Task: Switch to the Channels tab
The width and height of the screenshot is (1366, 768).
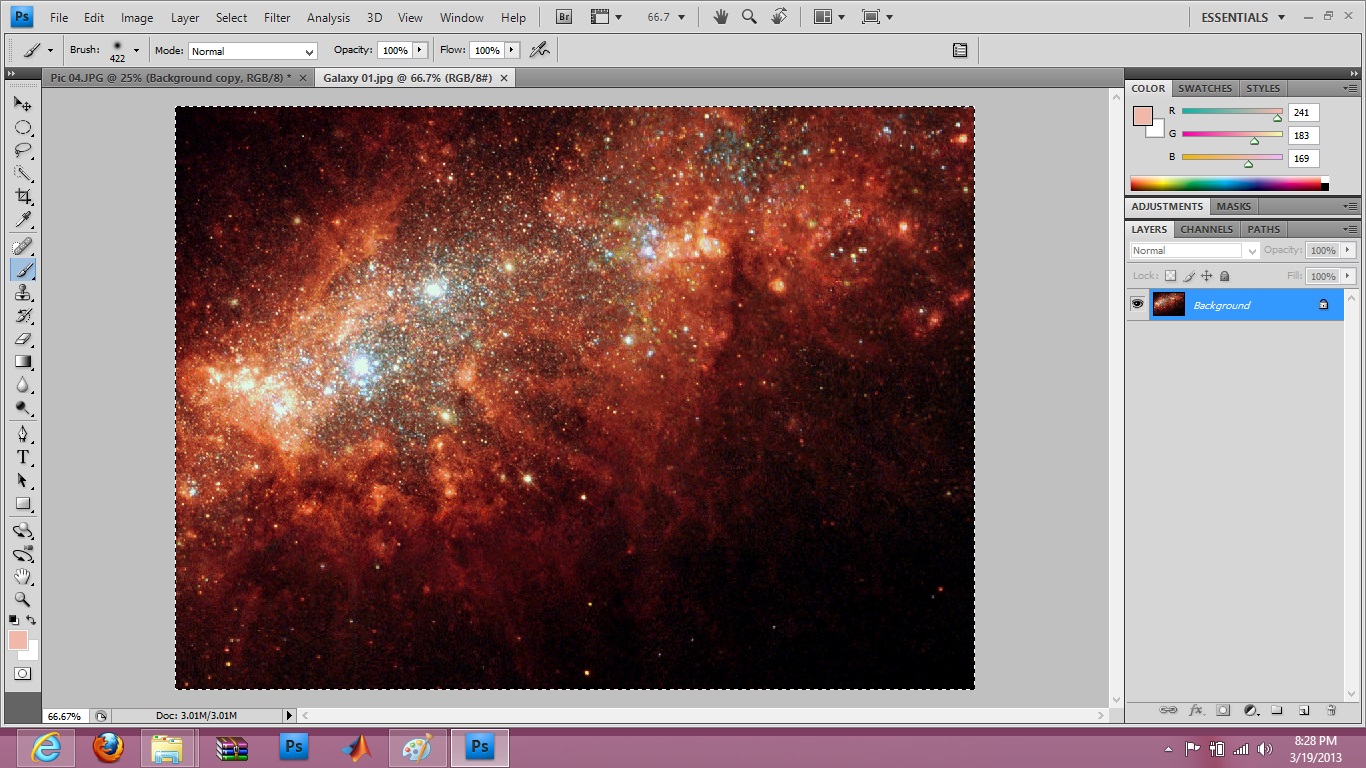Action: (x=1206, y=229)
